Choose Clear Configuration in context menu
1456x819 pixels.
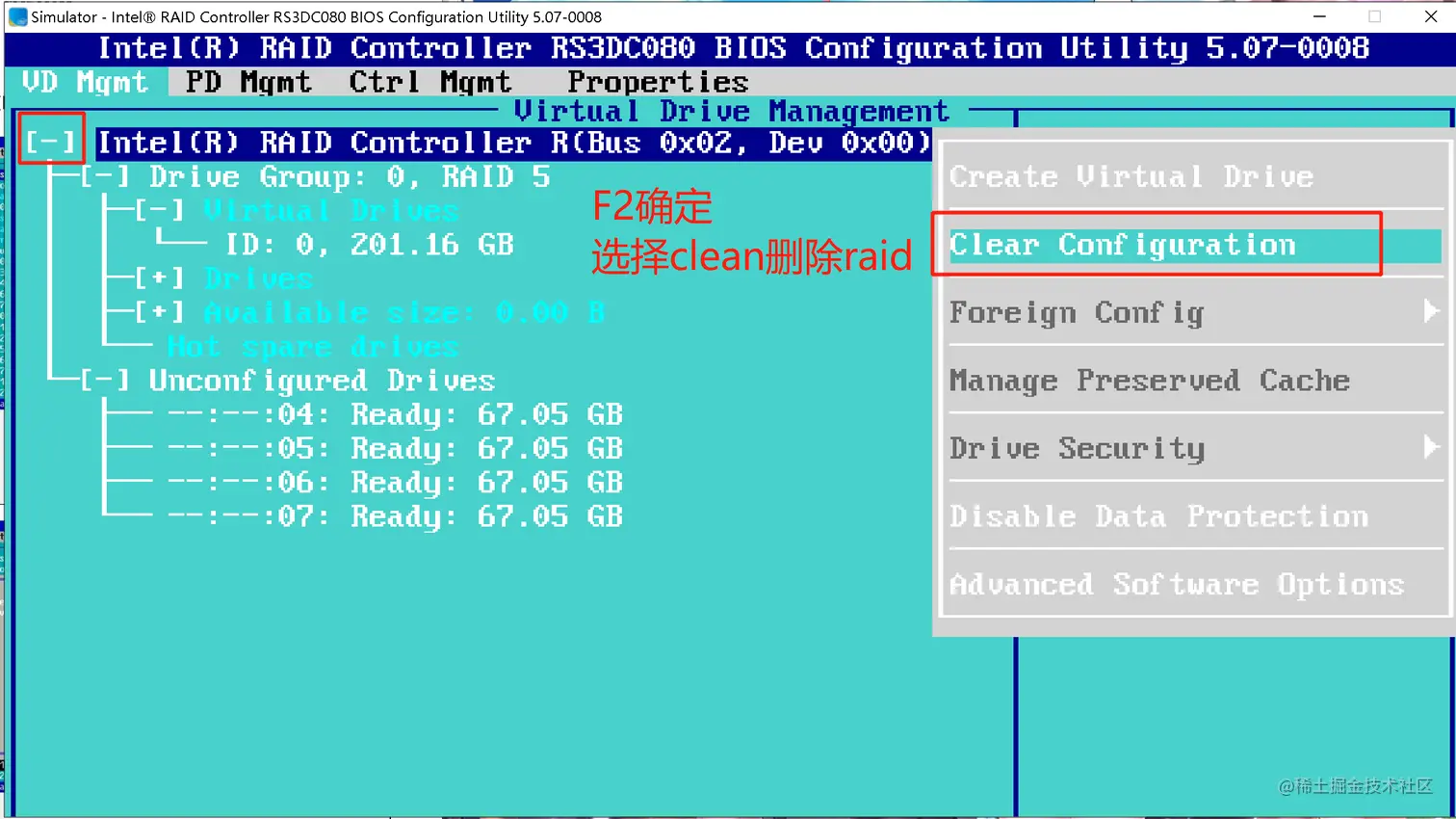(x=1194, y=245)
